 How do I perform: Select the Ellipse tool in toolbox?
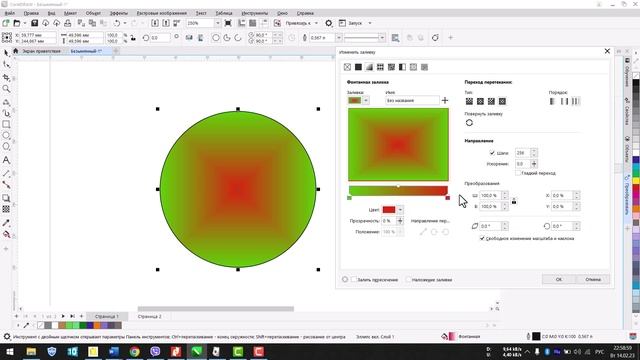coord(6,136)
